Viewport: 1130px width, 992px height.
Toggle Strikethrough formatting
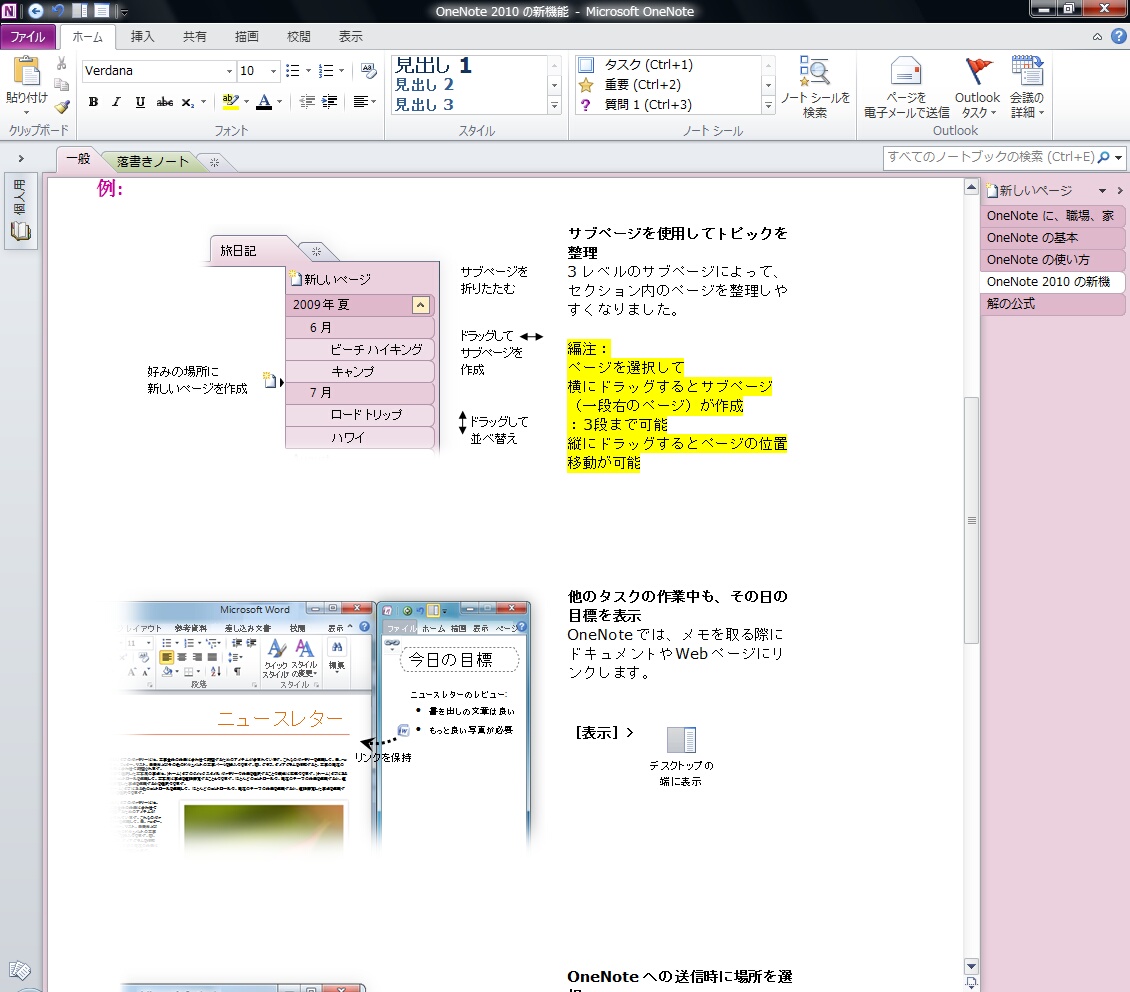coord(164,102)
